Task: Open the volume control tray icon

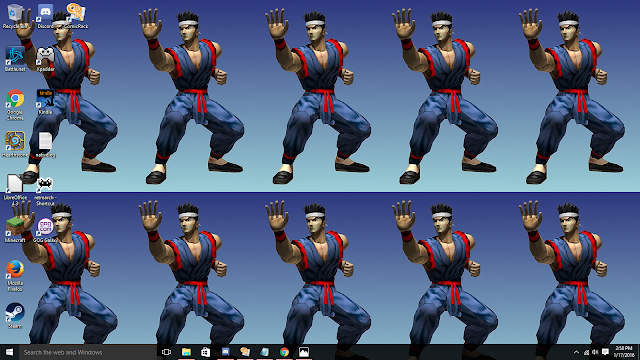Action: click(596, 352)
